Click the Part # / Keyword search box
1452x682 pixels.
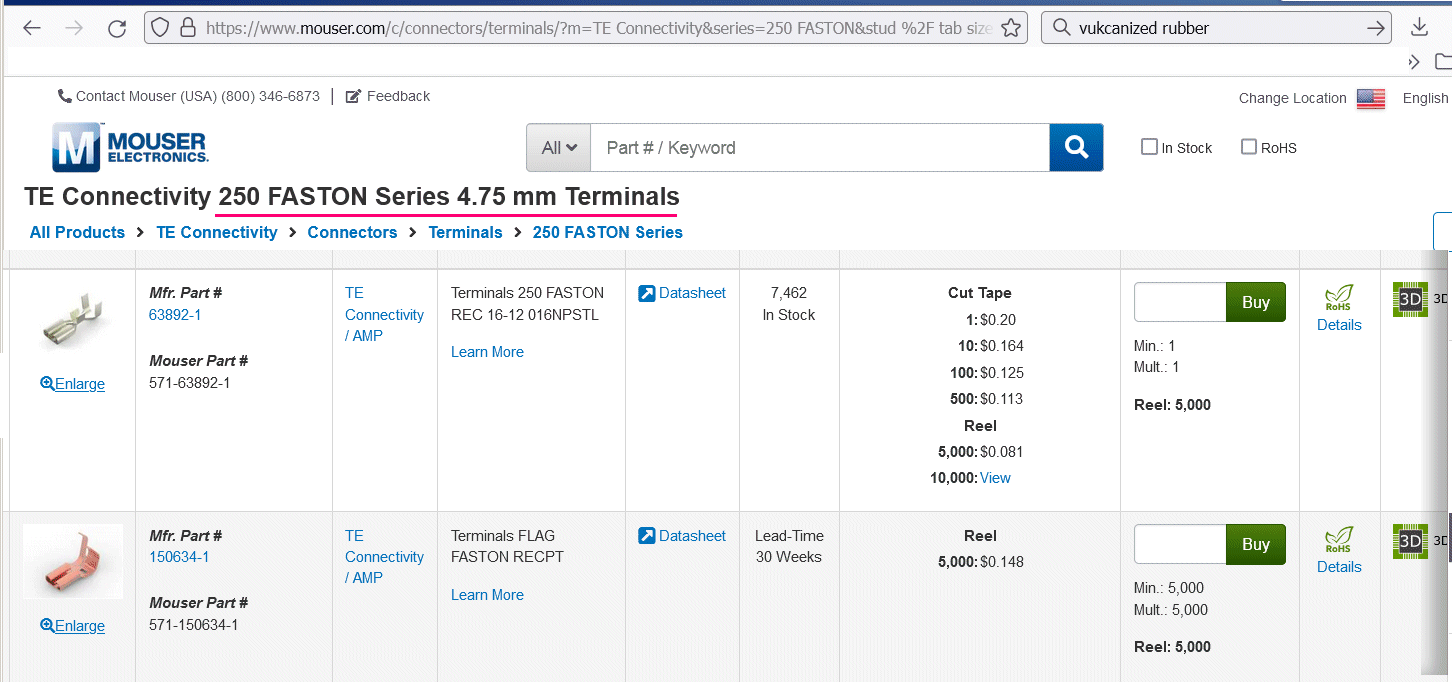click(820, 148)
